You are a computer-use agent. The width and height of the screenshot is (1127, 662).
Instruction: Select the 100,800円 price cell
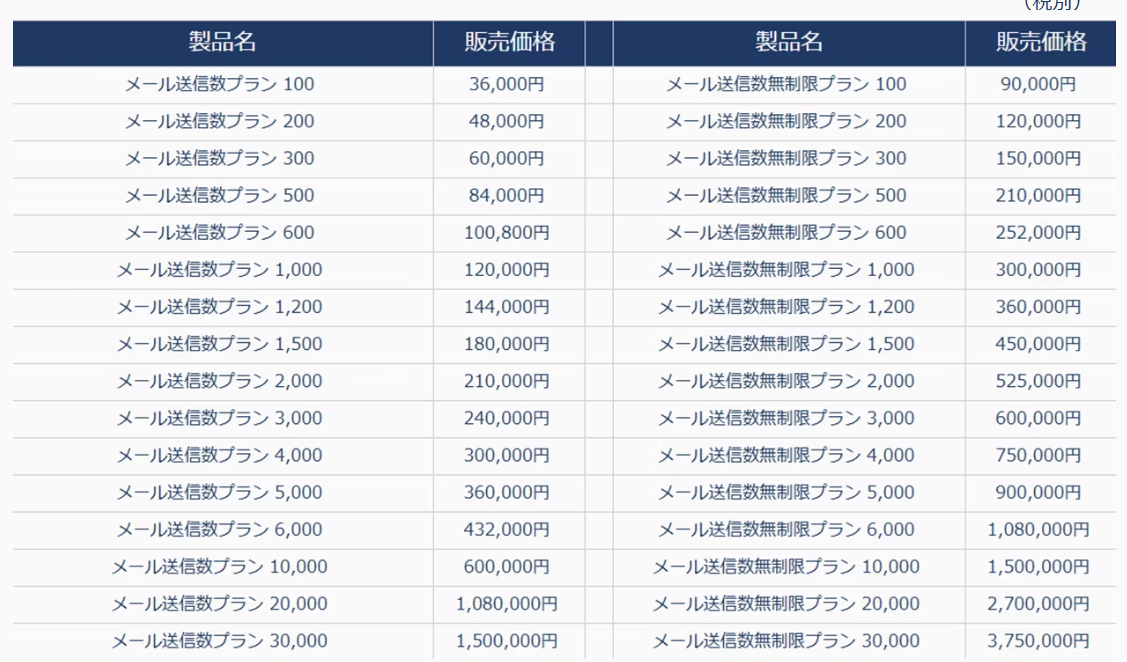[x=506, y=232]
